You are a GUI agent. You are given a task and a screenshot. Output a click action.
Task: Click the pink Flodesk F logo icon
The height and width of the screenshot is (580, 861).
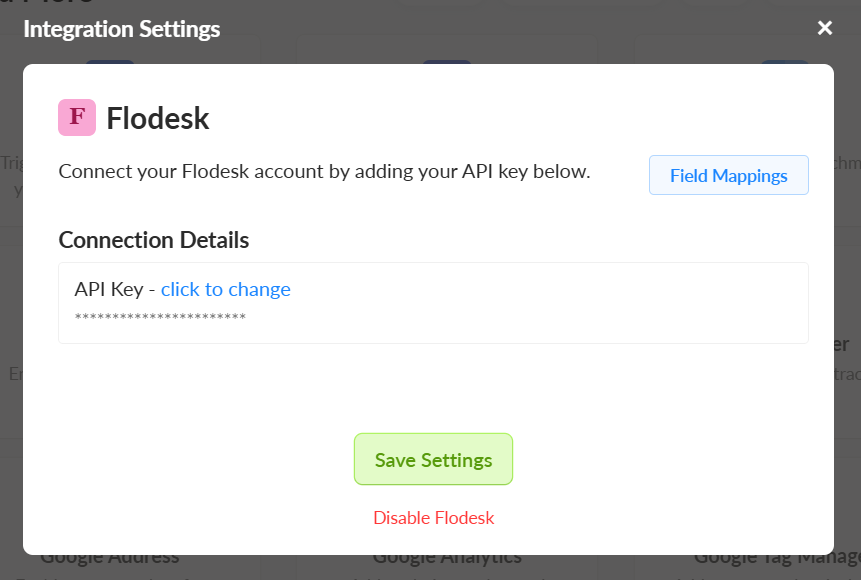coord(77,117)
